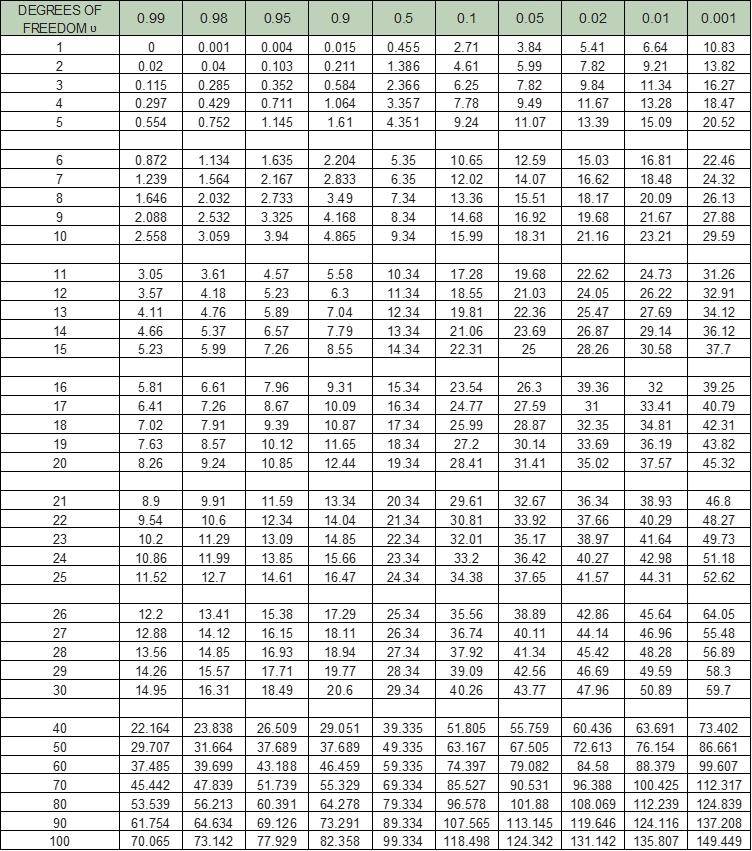Select value 33.92 in row 22
This screenshot has height=851, width=752.
530,520
